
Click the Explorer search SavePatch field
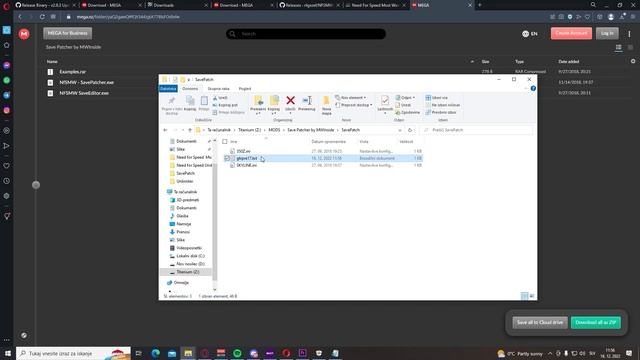coord(476,130)
